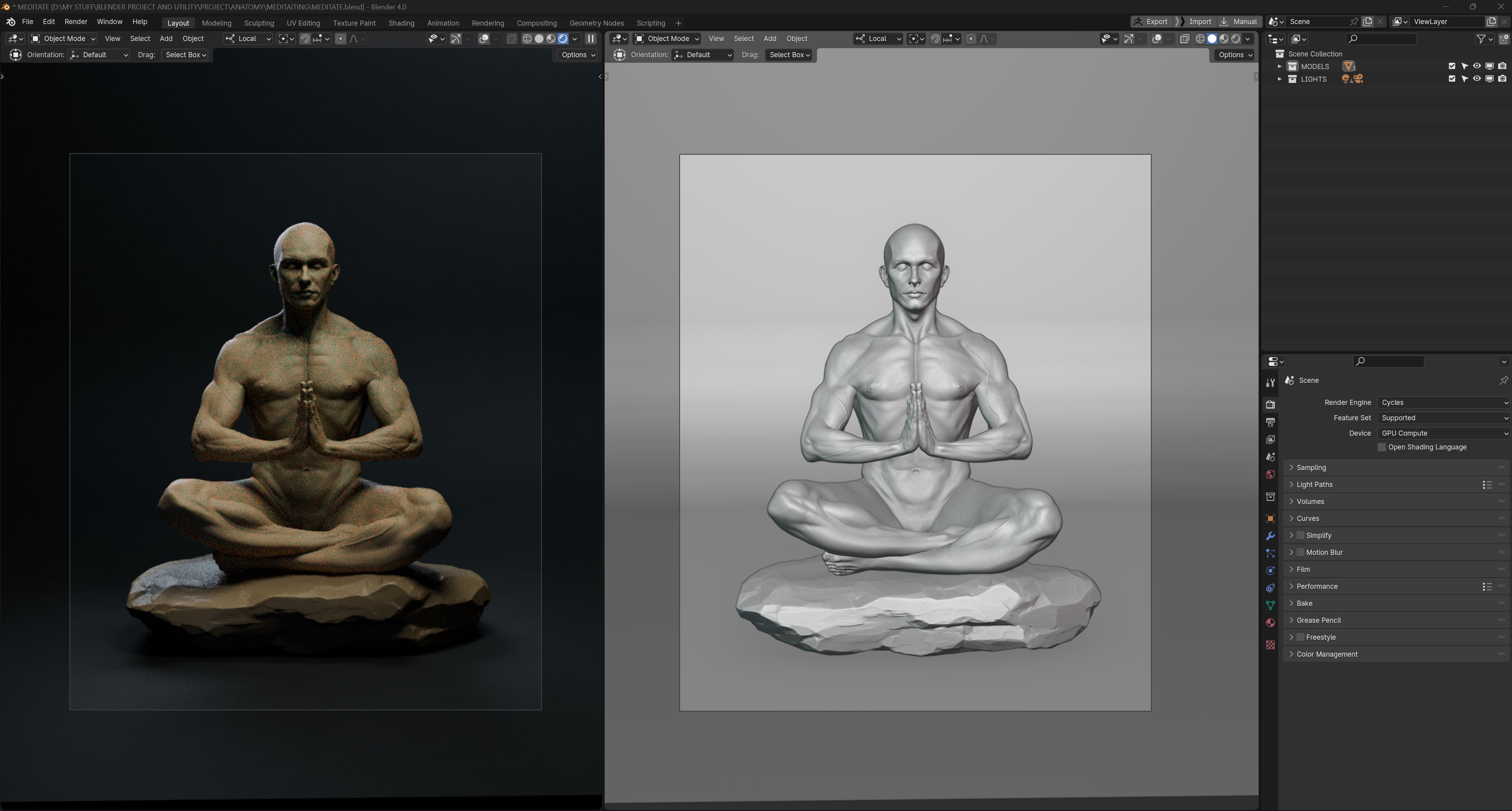Open the File menu
The width and height of the screenshot is (1512, 811).
pyautogui.click(x=28, y=22)
